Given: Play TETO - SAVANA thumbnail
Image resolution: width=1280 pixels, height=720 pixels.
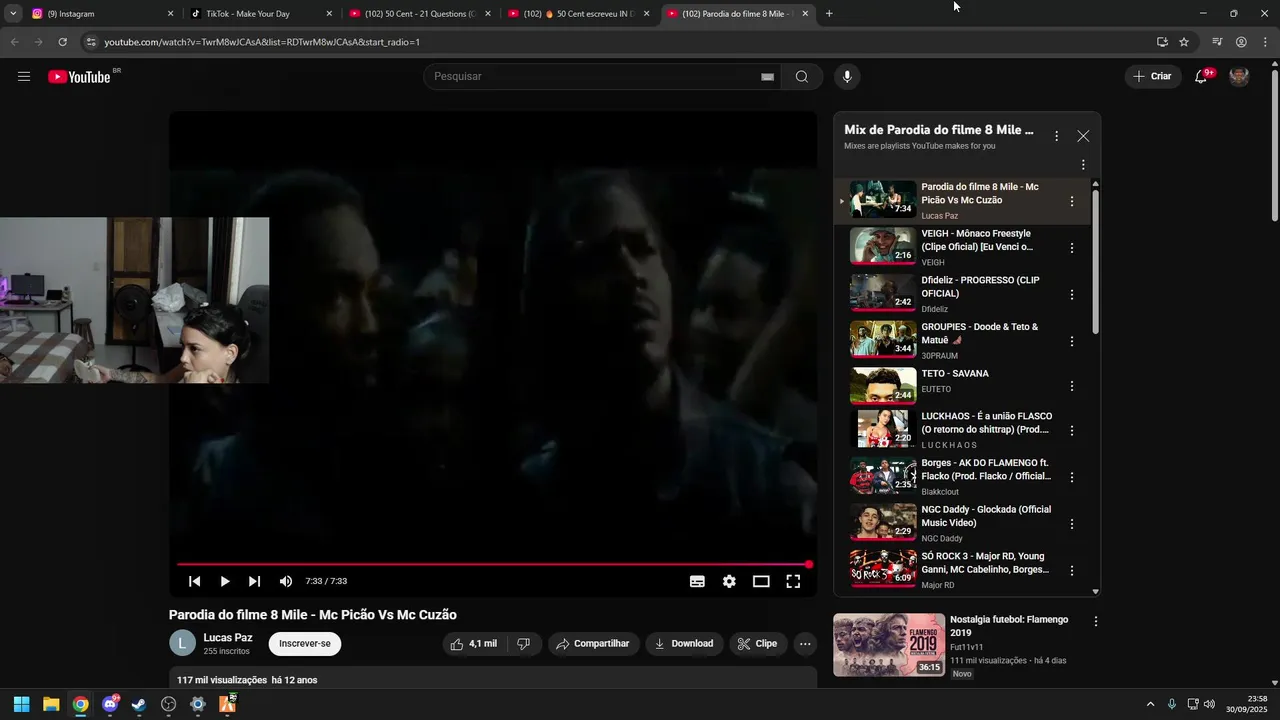Looking at the screenshot, I should [x=883, y=386].
